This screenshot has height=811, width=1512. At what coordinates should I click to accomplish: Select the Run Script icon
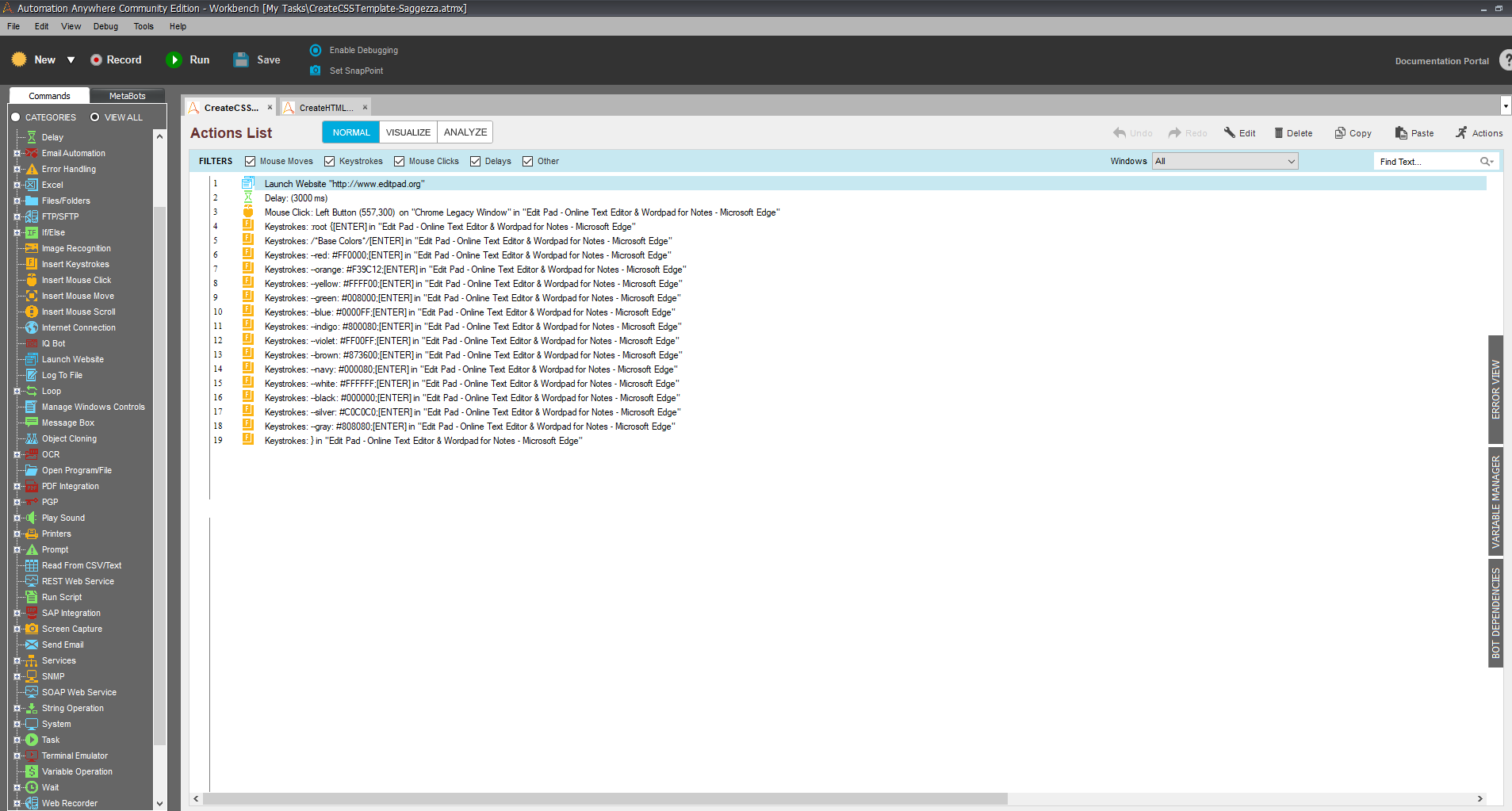[x=32, y=597]
